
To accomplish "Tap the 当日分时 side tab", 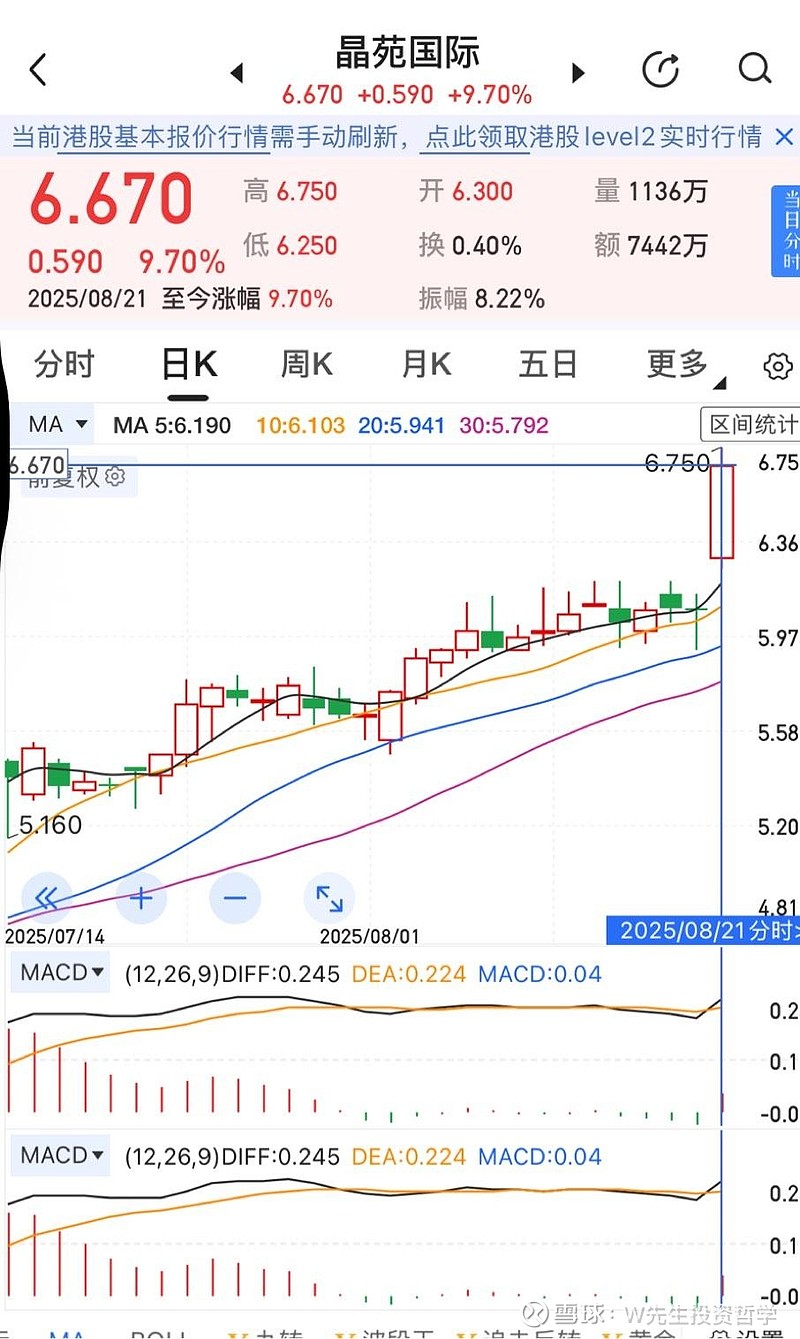I will pos(785,231).
